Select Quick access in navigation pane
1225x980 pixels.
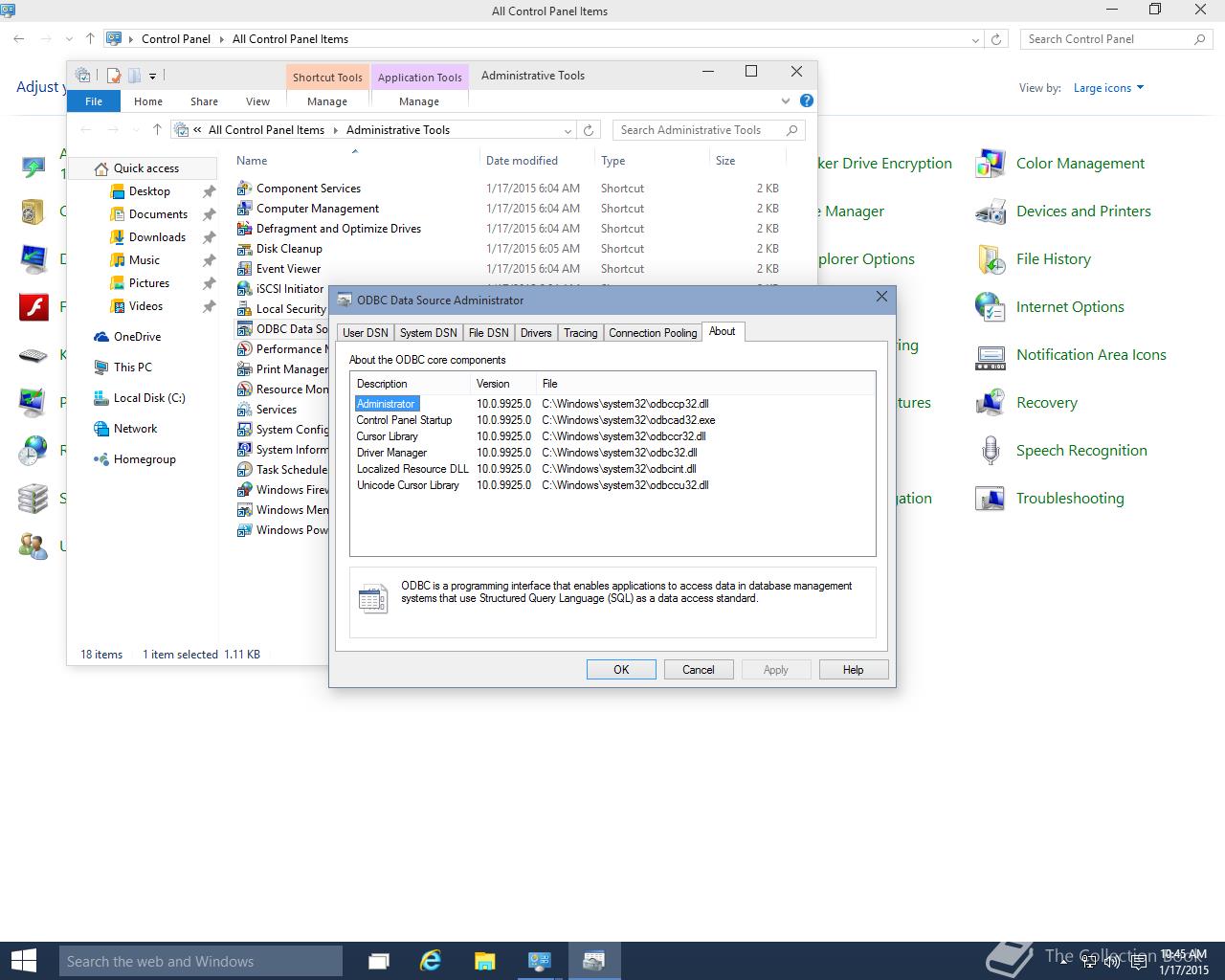[x=146, y=168]
